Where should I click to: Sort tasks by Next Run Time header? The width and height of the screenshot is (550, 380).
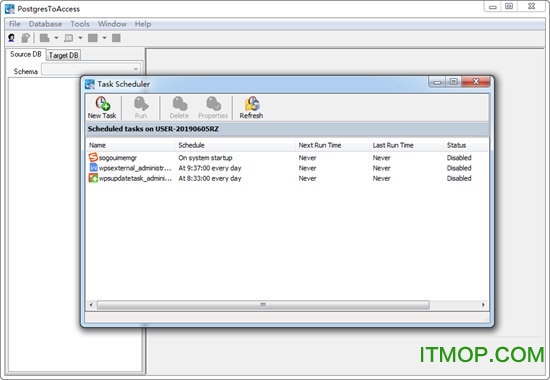coord(320,145)
